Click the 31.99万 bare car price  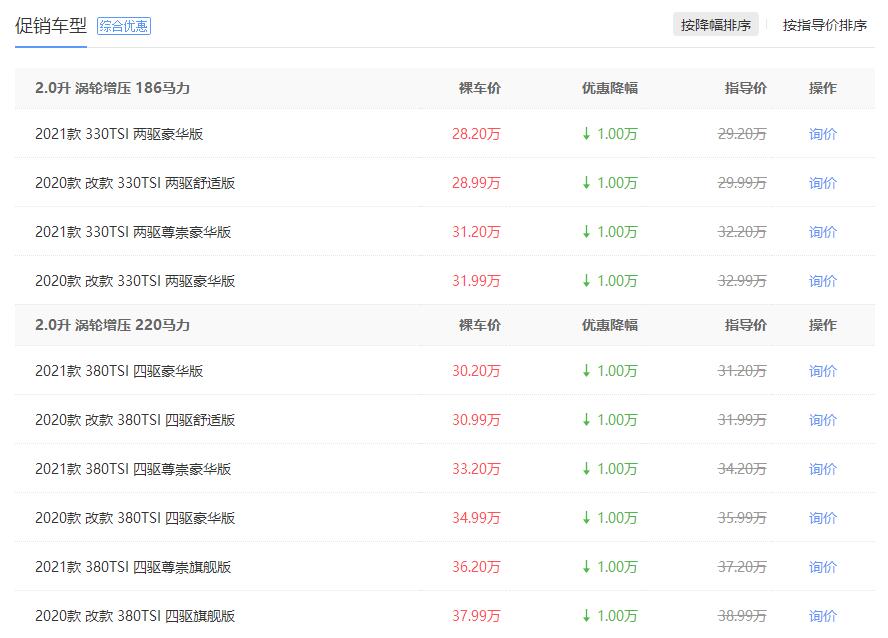pyautogui.click(x=476, y=281)
